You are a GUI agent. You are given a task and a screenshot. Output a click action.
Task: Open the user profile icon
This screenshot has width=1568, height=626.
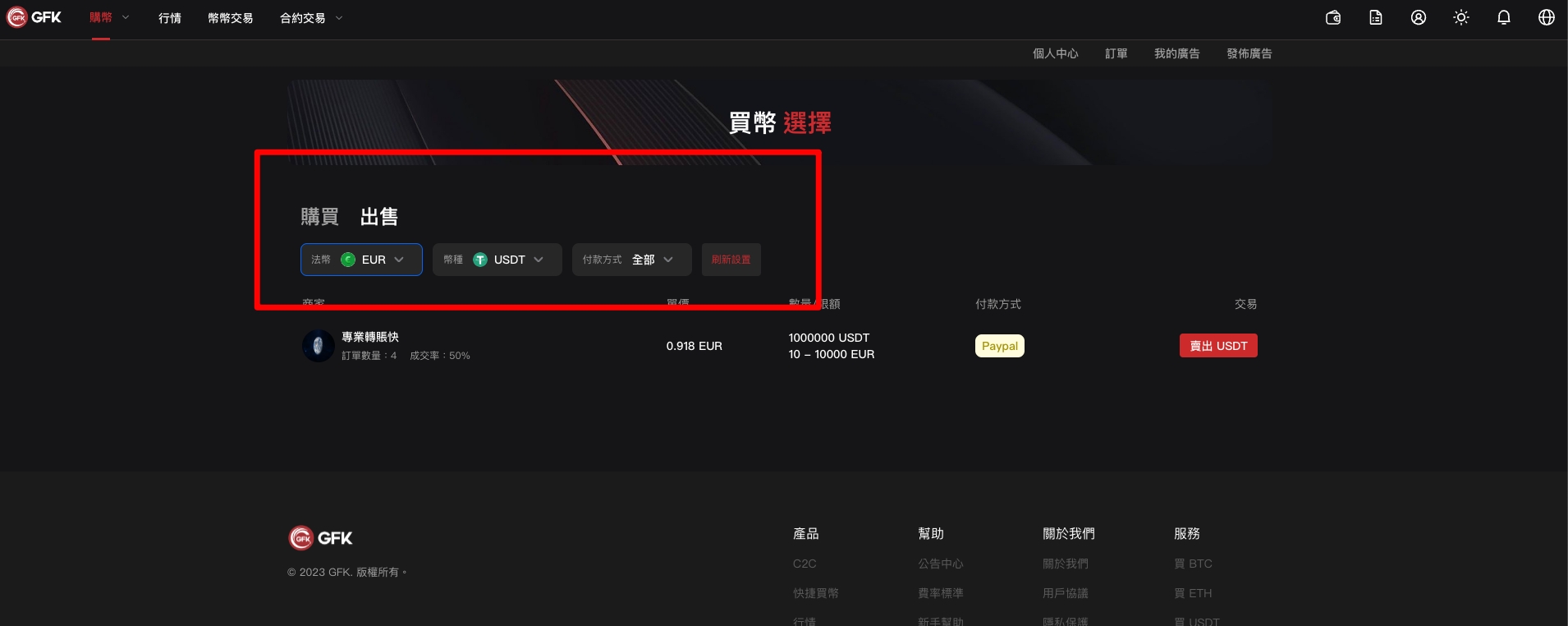pyautogui.click(x=1419, y=17)
